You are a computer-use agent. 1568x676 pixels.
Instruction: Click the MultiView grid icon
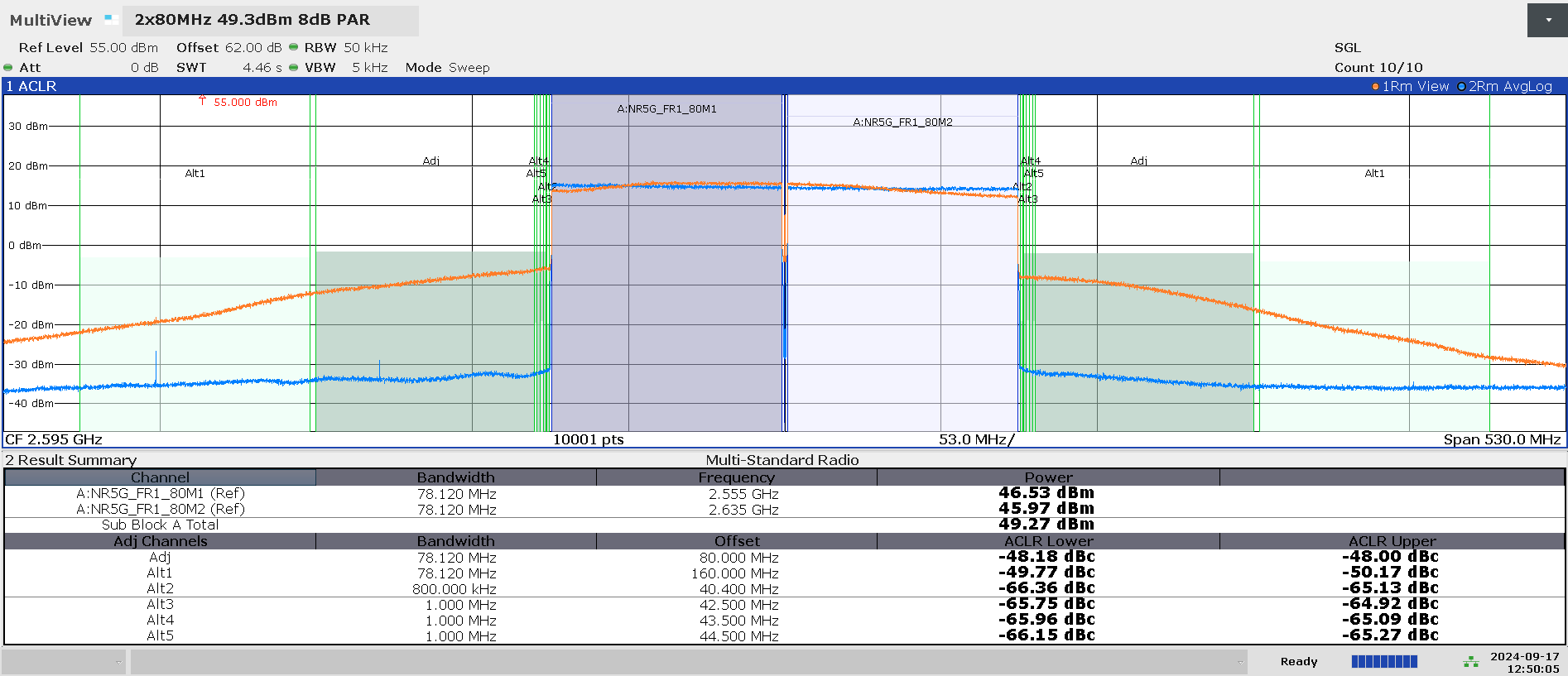point(111,19)
